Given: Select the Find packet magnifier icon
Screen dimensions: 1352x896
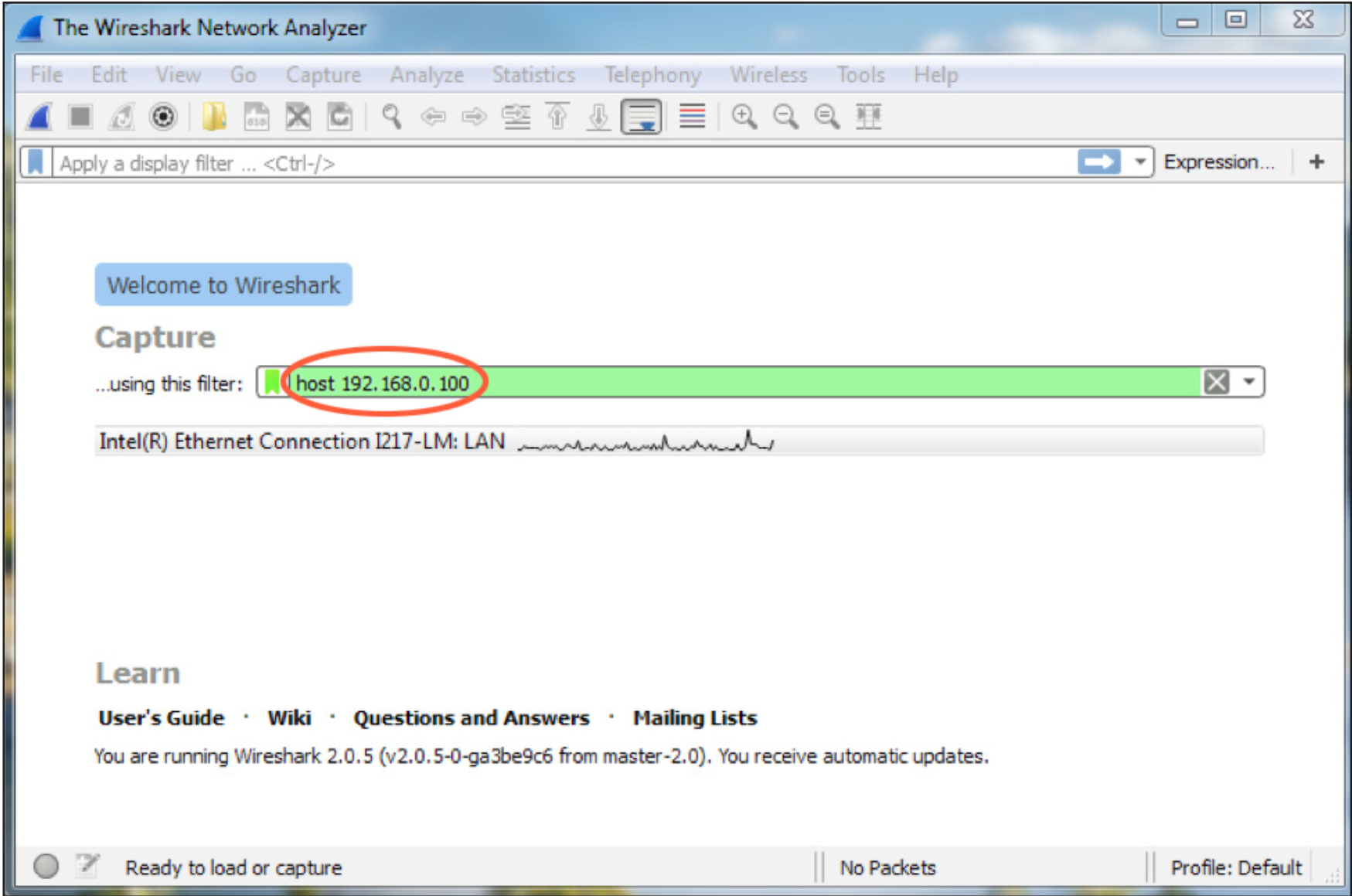Looking at the screenshot, I should (392, 118).
